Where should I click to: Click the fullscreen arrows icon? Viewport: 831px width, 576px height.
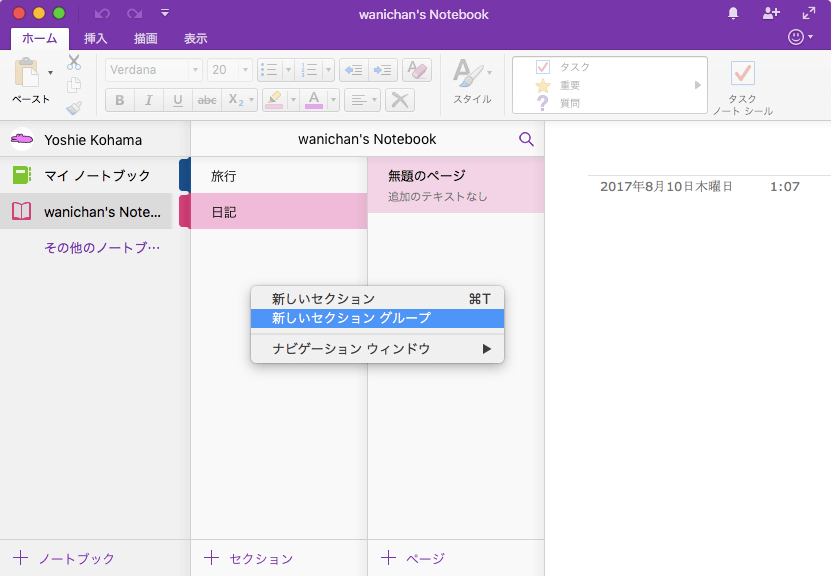click(809, 13)
